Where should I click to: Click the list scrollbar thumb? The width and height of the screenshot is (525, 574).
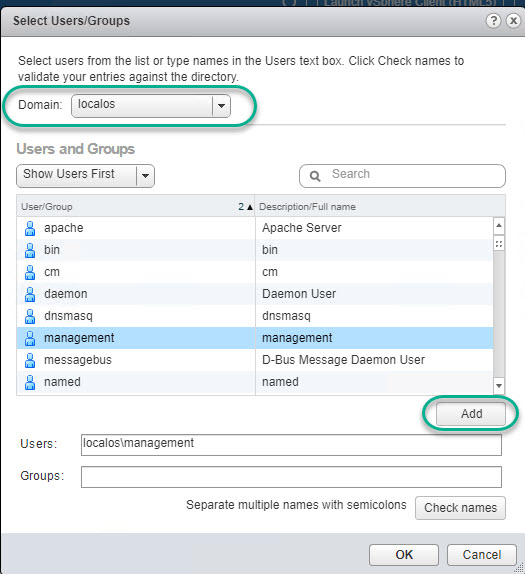499,243
